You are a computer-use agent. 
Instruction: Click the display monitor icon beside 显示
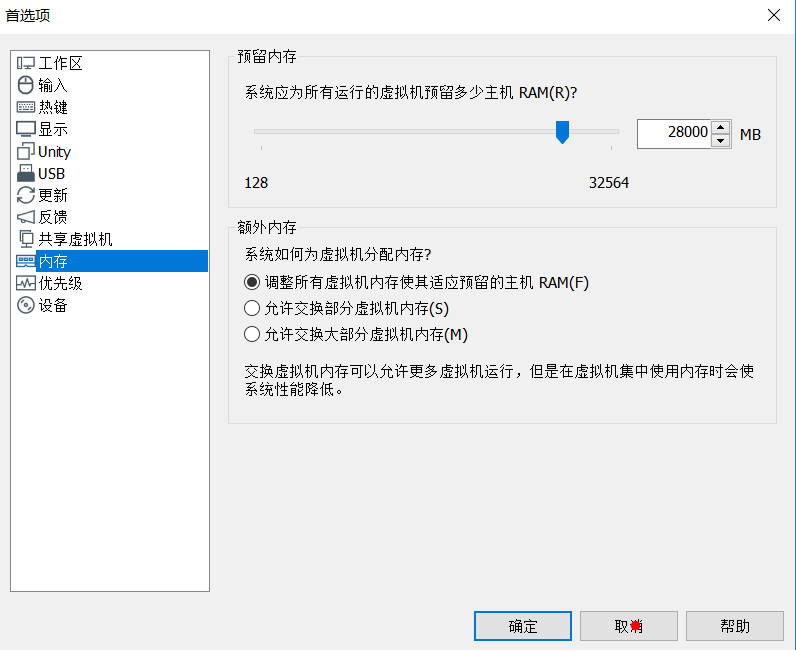(x=25, y=129)
